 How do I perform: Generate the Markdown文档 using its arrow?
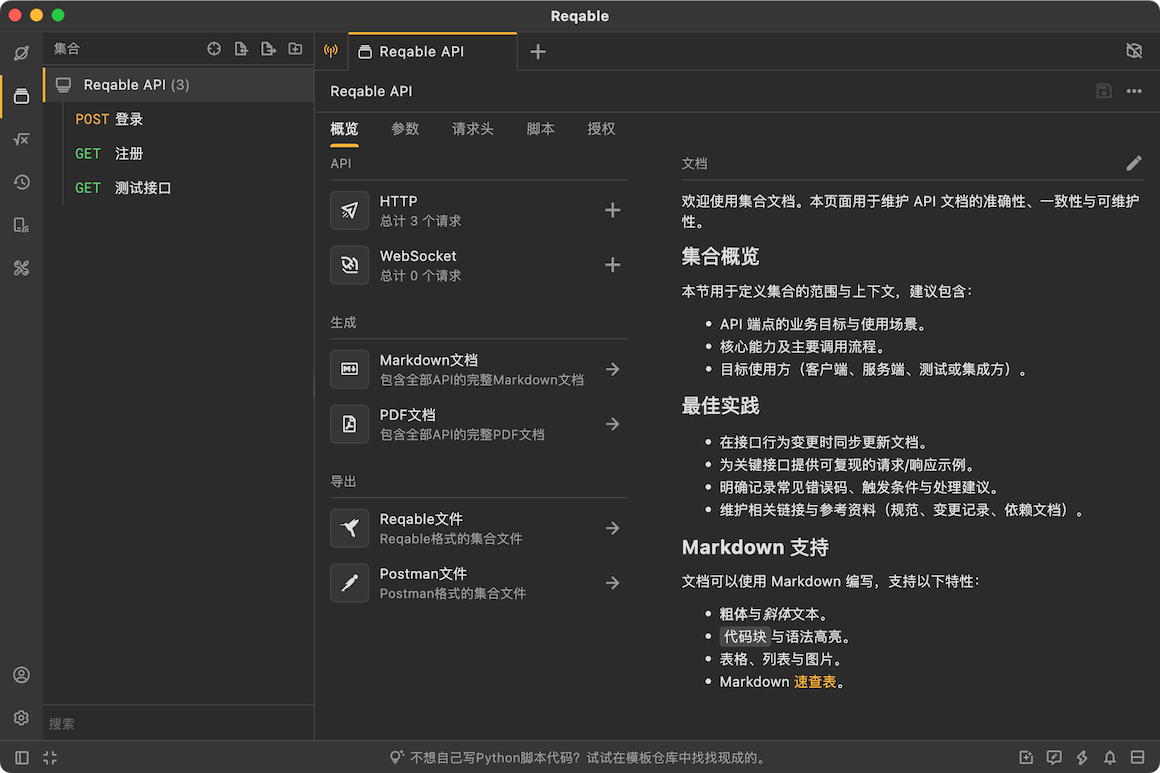pos(613,369)
